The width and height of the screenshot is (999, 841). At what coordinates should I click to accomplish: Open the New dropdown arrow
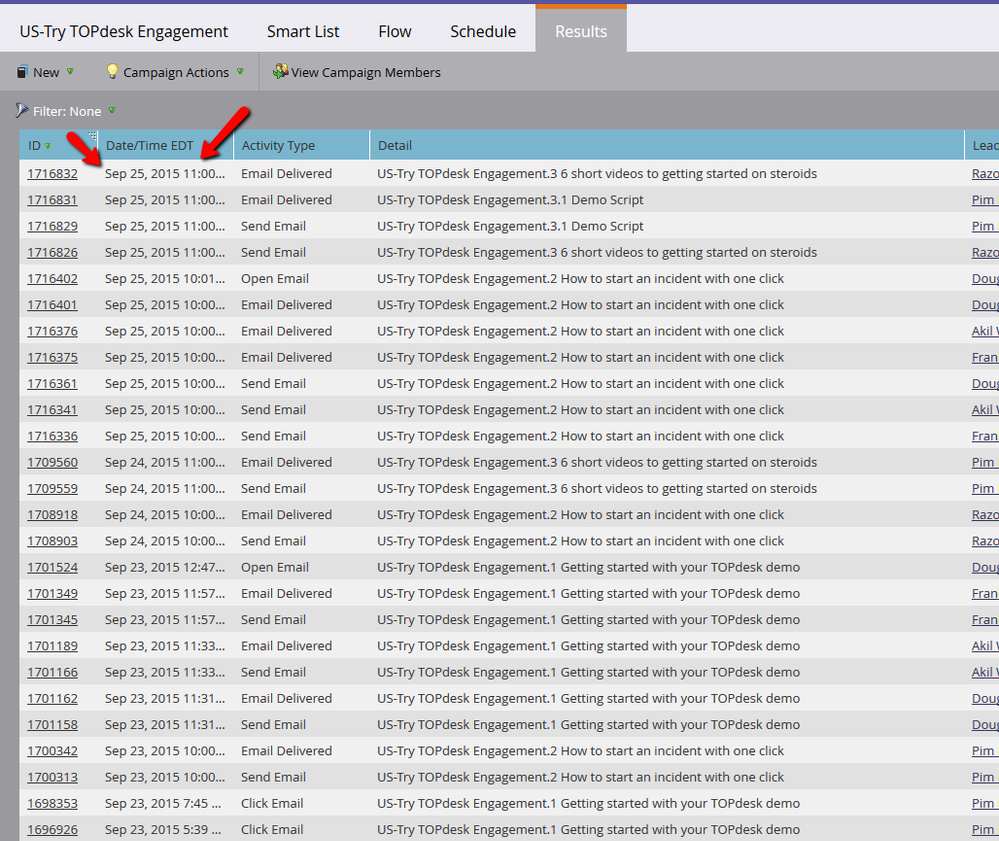point(70,71)
